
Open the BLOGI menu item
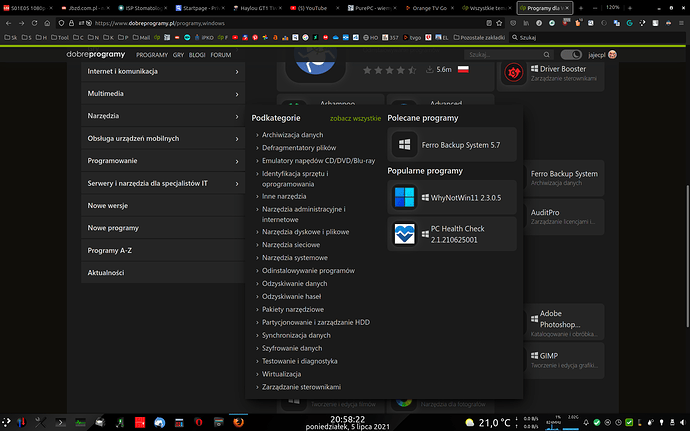[197, 55]
